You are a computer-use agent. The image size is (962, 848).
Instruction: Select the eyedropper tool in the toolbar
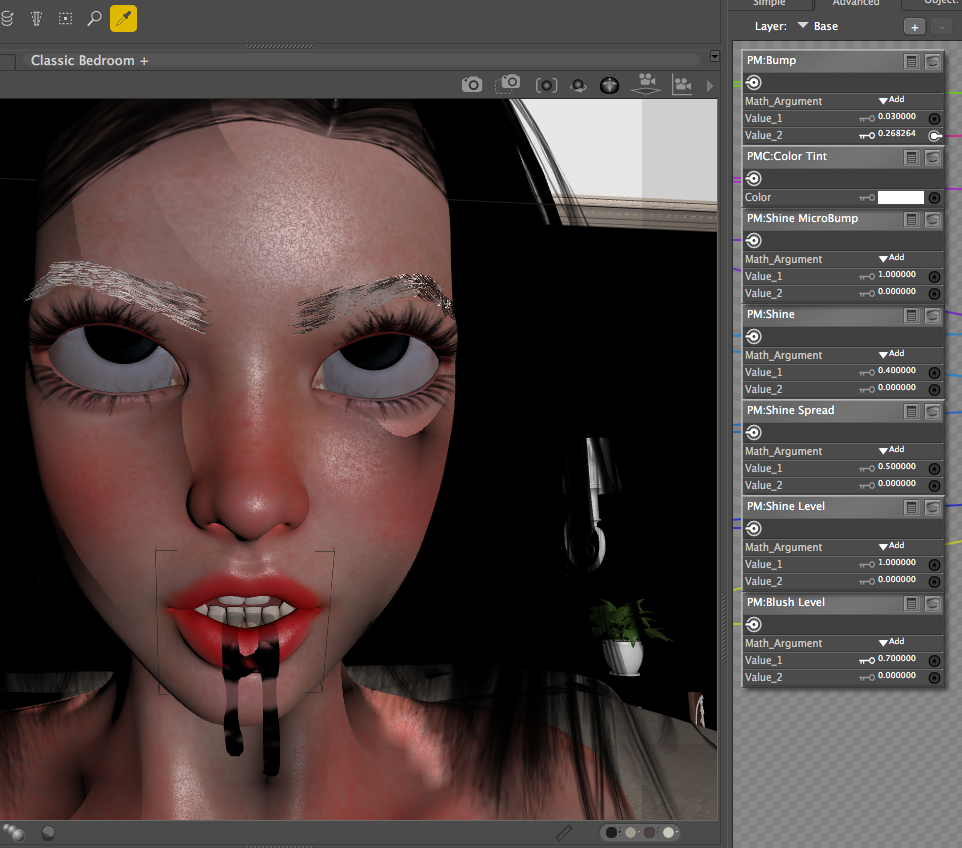[x=123, y=18]
